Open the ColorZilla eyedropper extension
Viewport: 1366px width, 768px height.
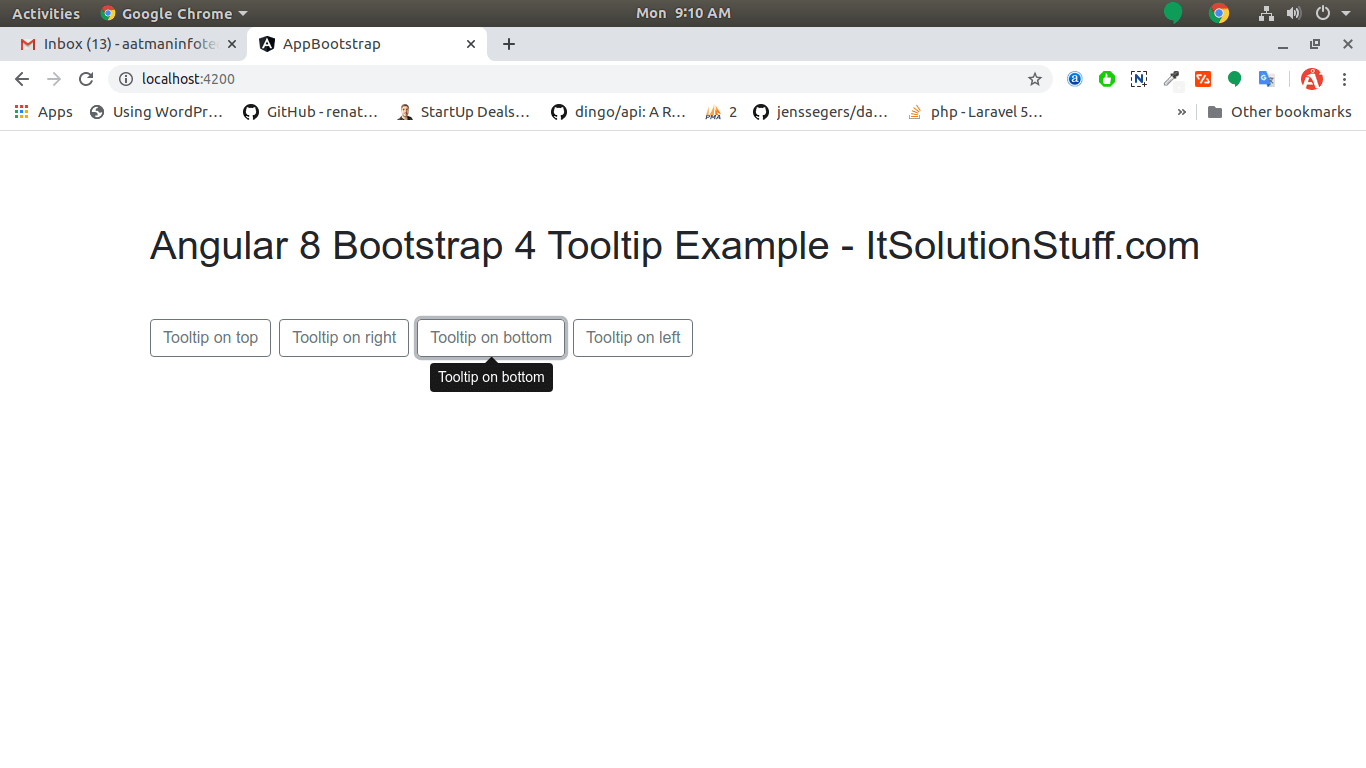pos(1171,79)
